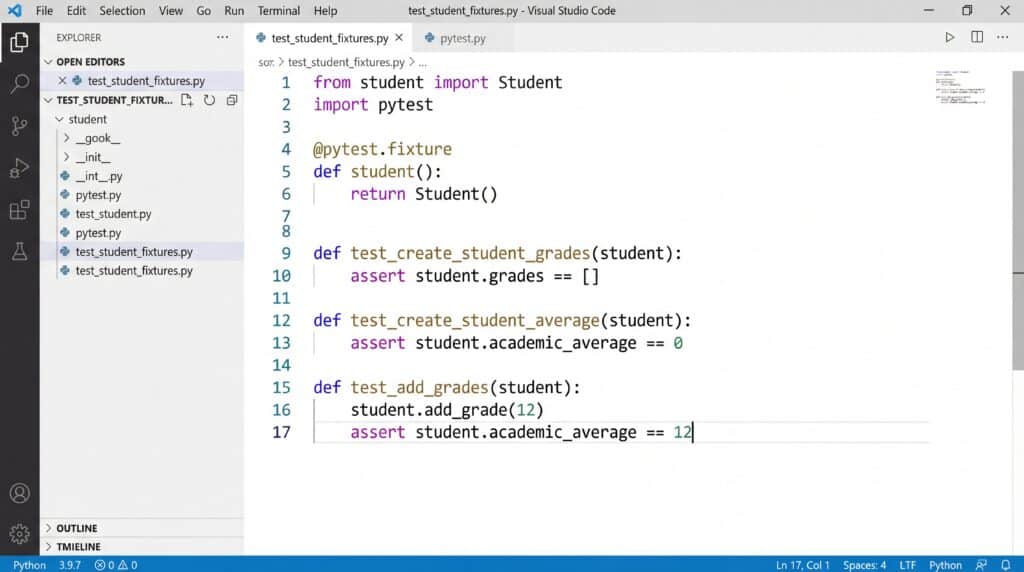The height and width of the screenshot is (572, 1024).
Task: Open the Selection menu
Action: [122, 10]
